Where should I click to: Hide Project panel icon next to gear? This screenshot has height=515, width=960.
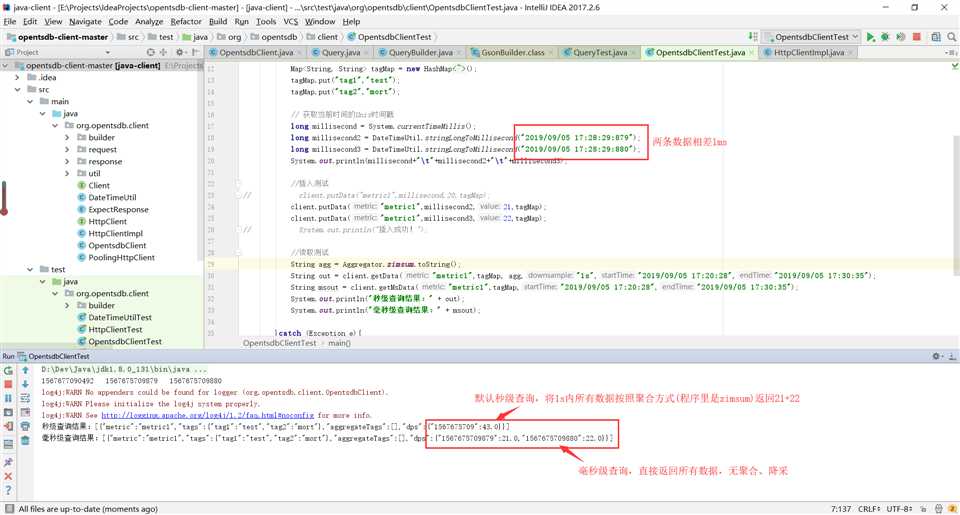(x=195, y=53)
